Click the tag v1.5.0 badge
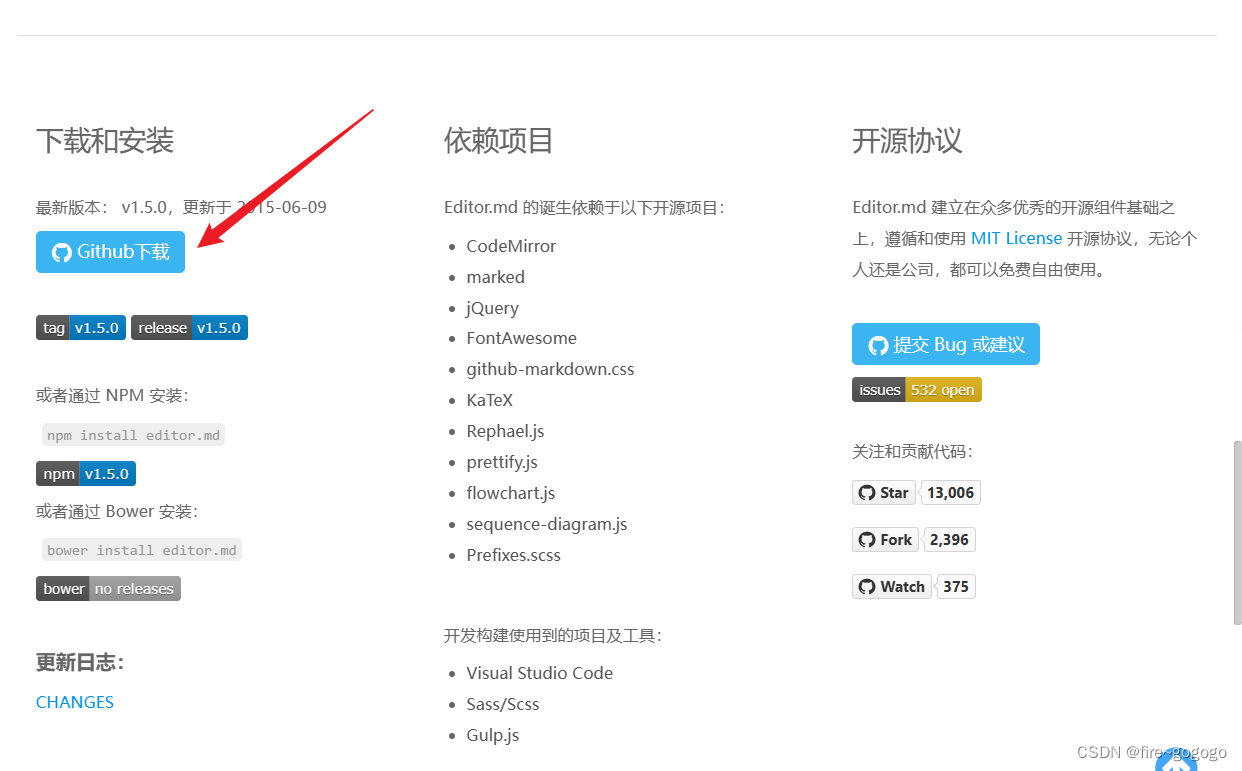The image size is (1242, 771). 81,328
